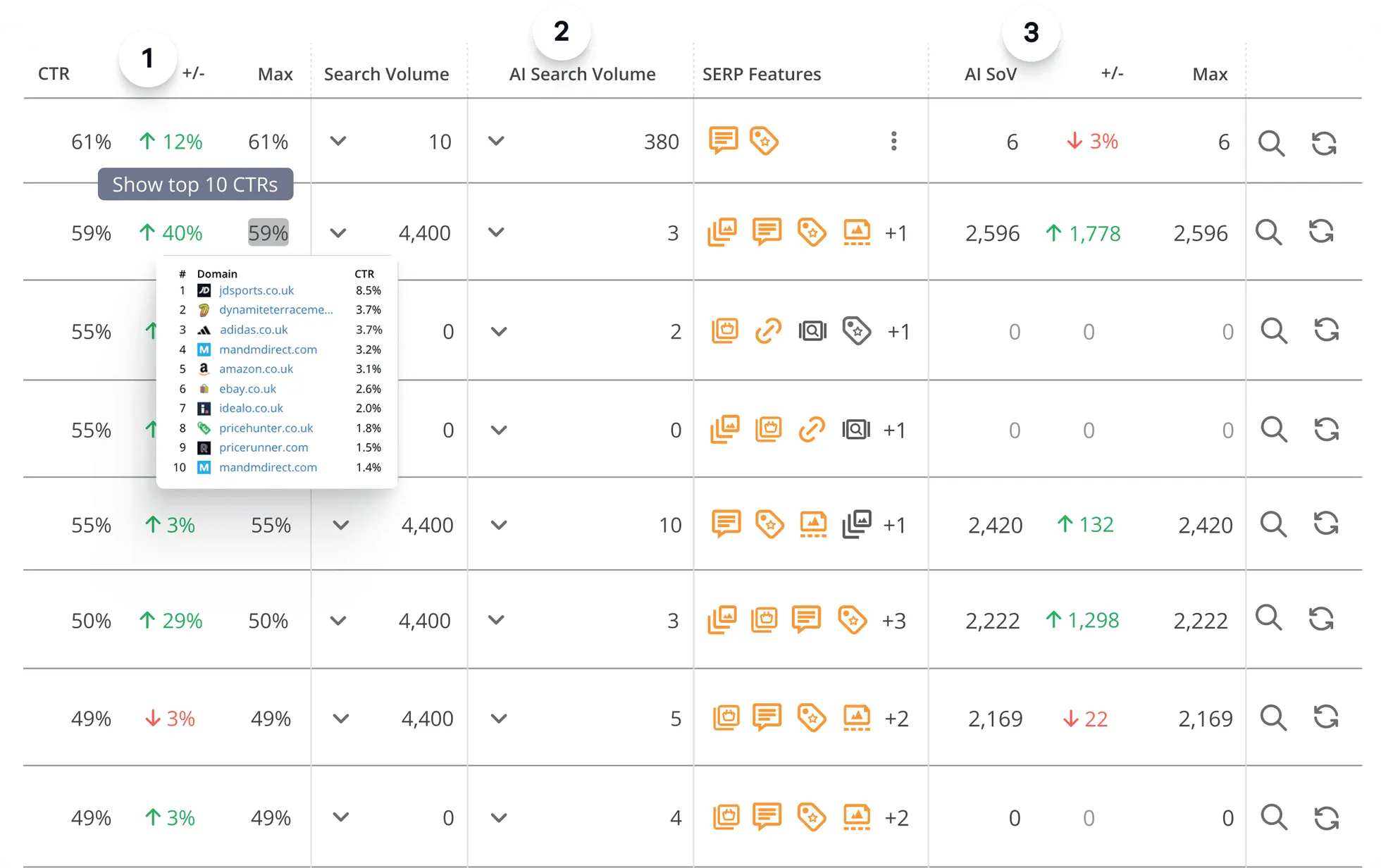Sort by Search Volume column header
The height and width of the screenshot is (868, 1381).
[x=386, y=74]
